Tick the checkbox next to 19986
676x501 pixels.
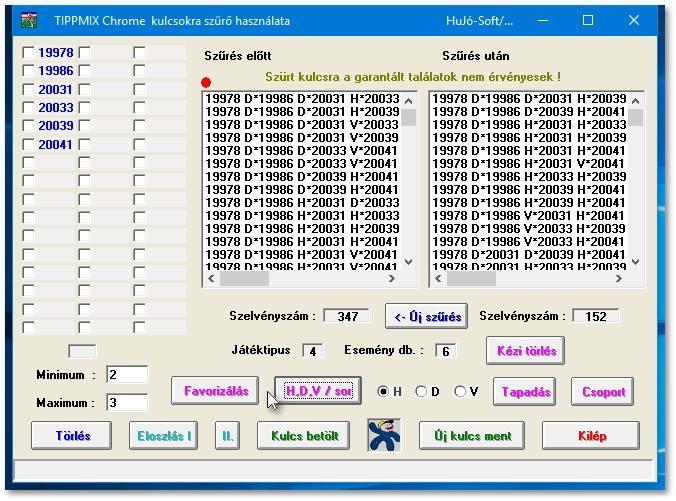click(28, 70)
